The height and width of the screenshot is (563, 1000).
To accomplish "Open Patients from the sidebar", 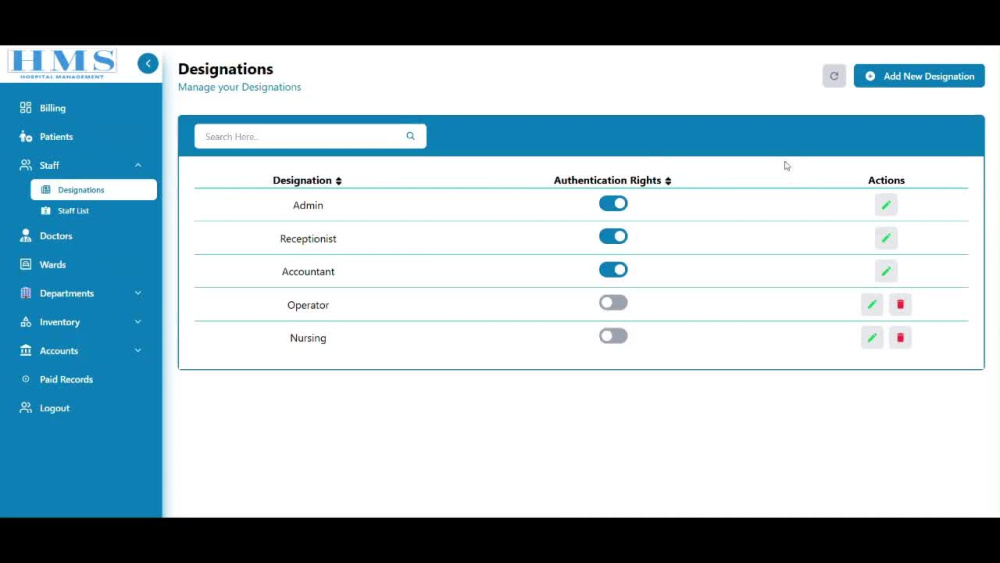I will (56, 136).
